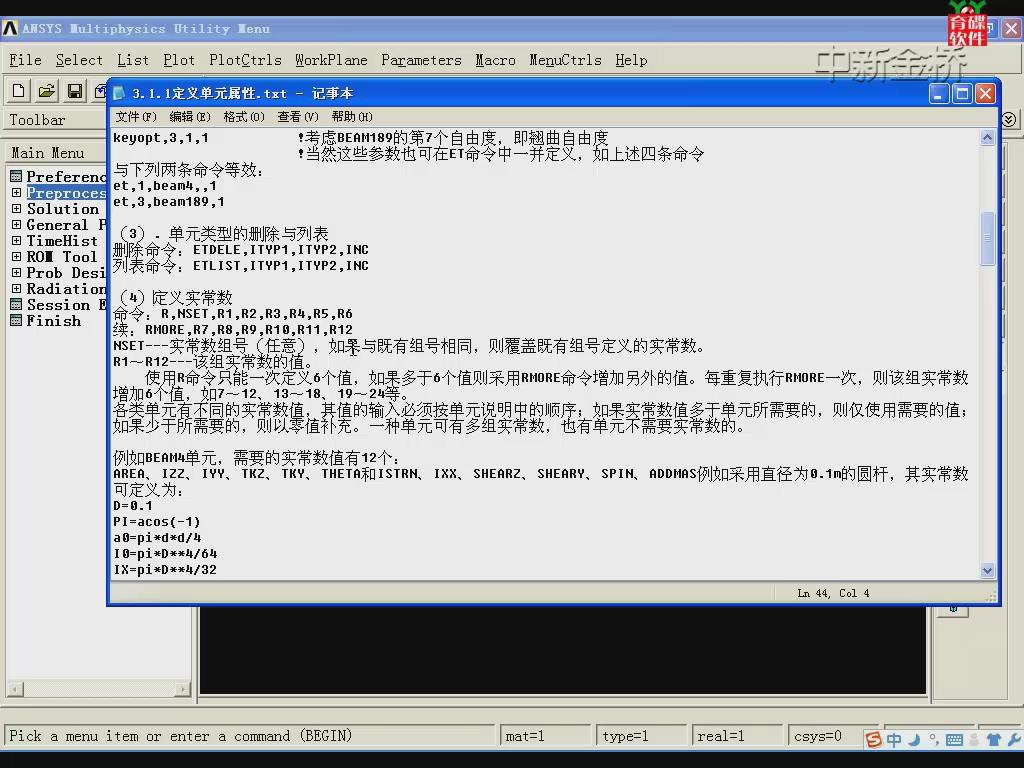Open the skin shirt icon on the IME bar

coord(994,739)
